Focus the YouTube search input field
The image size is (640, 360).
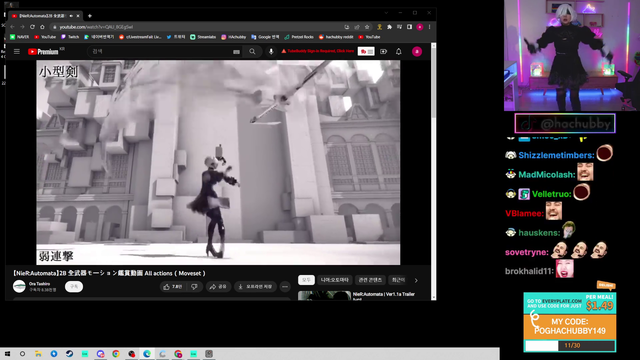161,51
